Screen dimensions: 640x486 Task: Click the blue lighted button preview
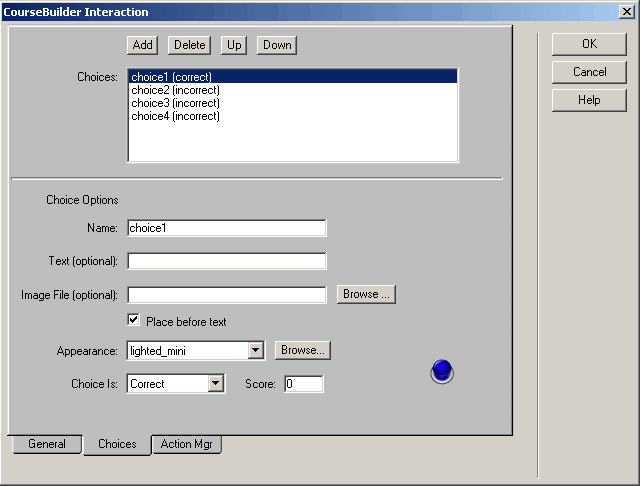click(x=442, y=371)
